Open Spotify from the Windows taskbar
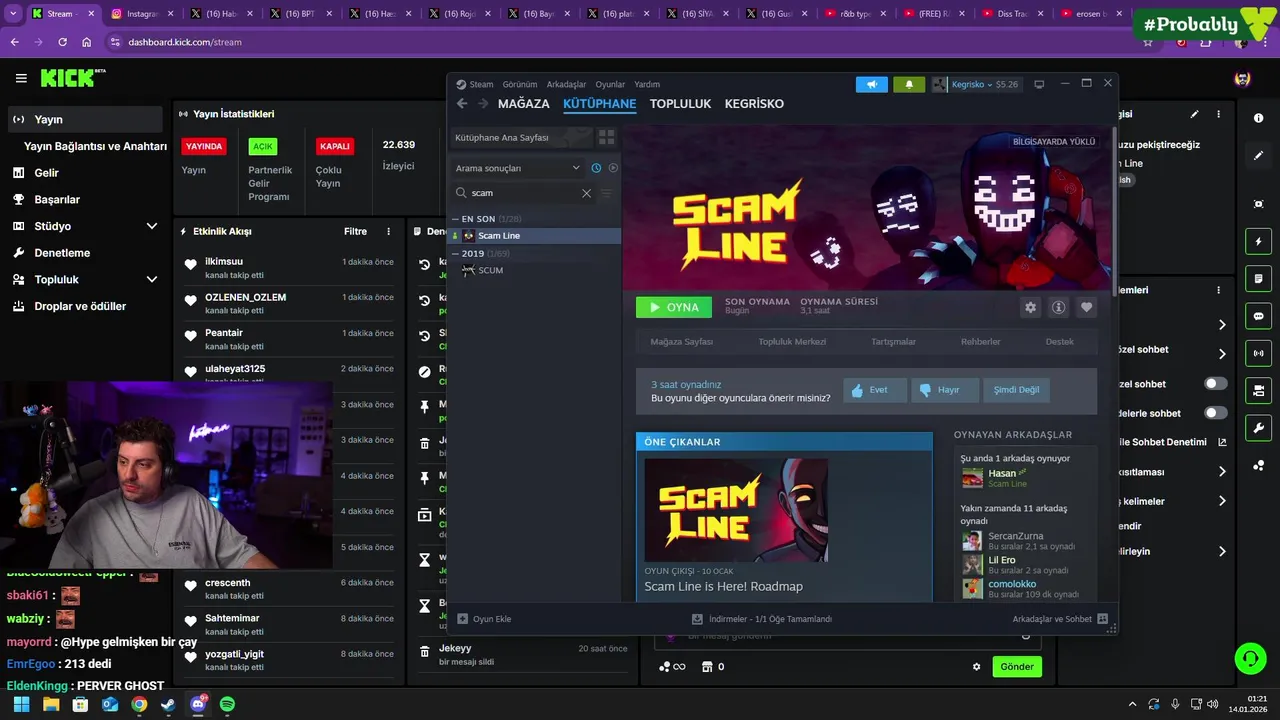Screen dimensions: 1280x720 click(227, 704)
